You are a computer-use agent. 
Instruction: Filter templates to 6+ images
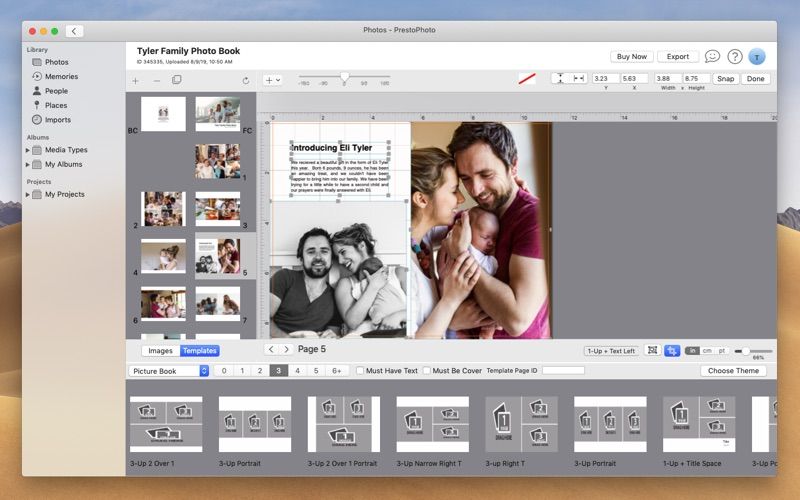pyautogui.click(x=337, y=371)
